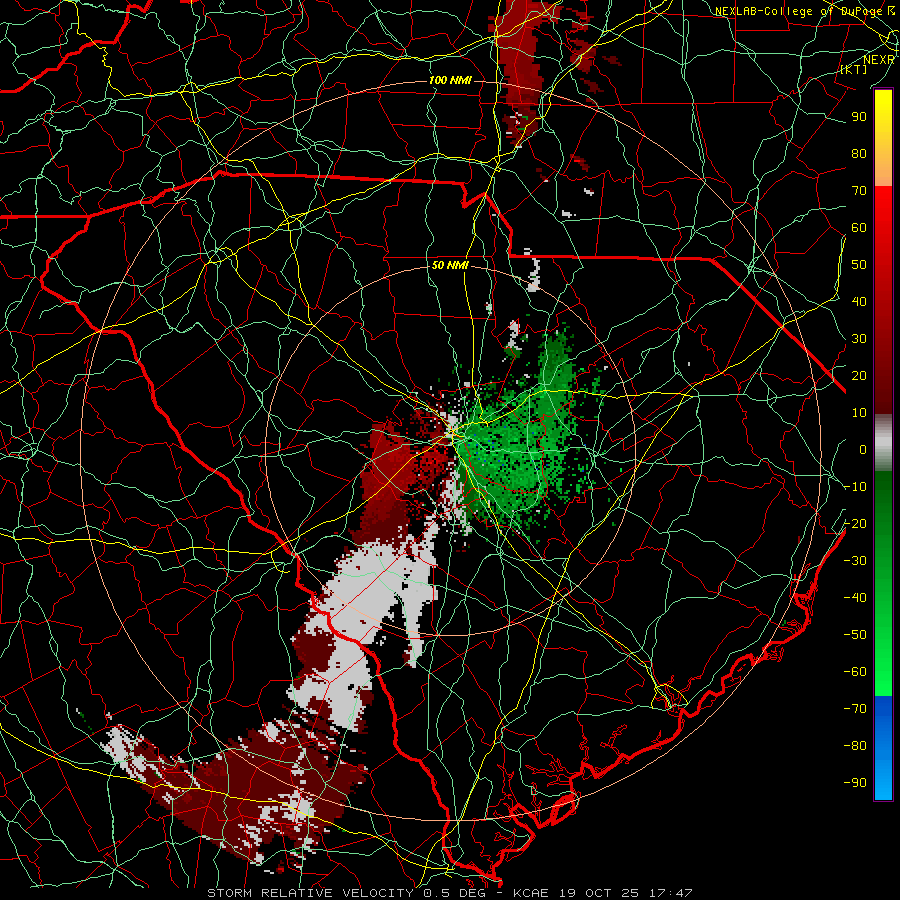Image resolution: width=900 pixels, height=900 pixels.
Task: Click the 70 value on the velocity scale
Action: click(859, 191)
